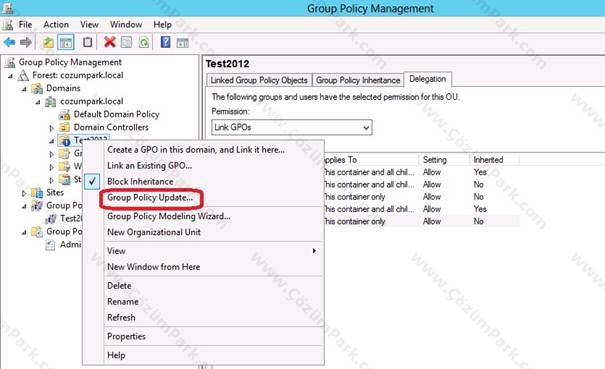Screen dimensions: 605x369
Task: Select the Sites tree item
Action: coord(55,192)
